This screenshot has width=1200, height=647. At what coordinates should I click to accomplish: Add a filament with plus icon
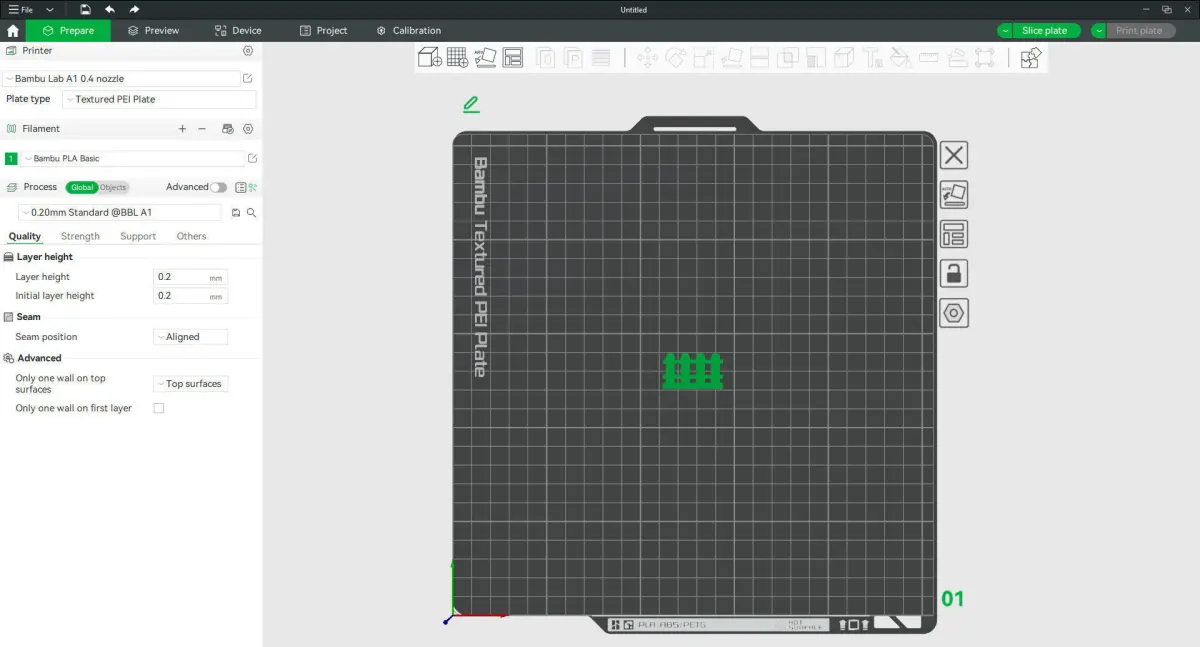tap(182, 129)
